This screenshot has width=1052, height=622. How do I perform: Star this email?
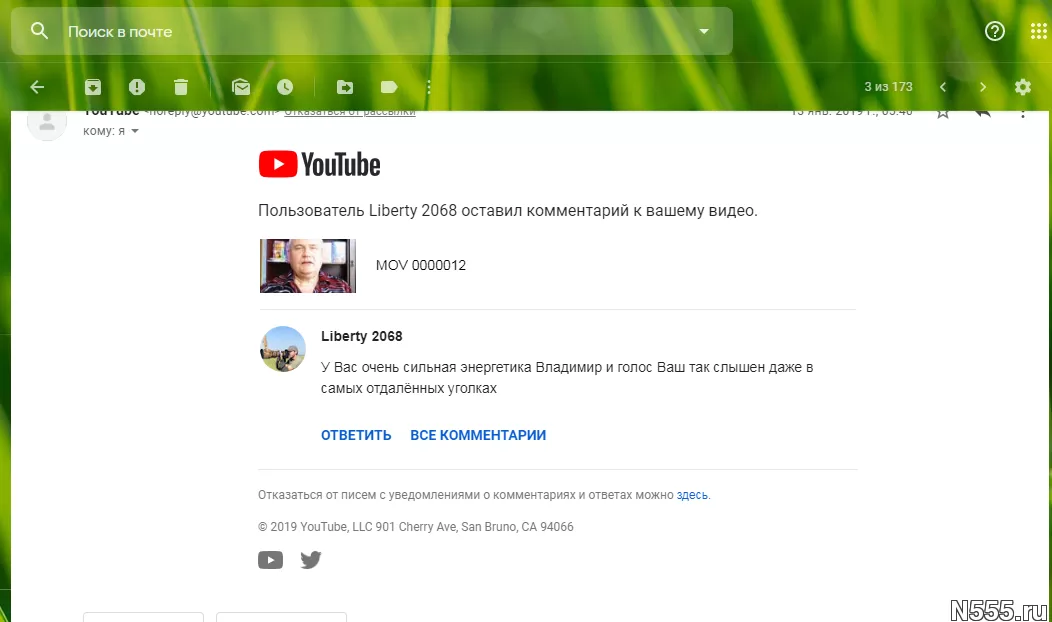pos(943,112)
